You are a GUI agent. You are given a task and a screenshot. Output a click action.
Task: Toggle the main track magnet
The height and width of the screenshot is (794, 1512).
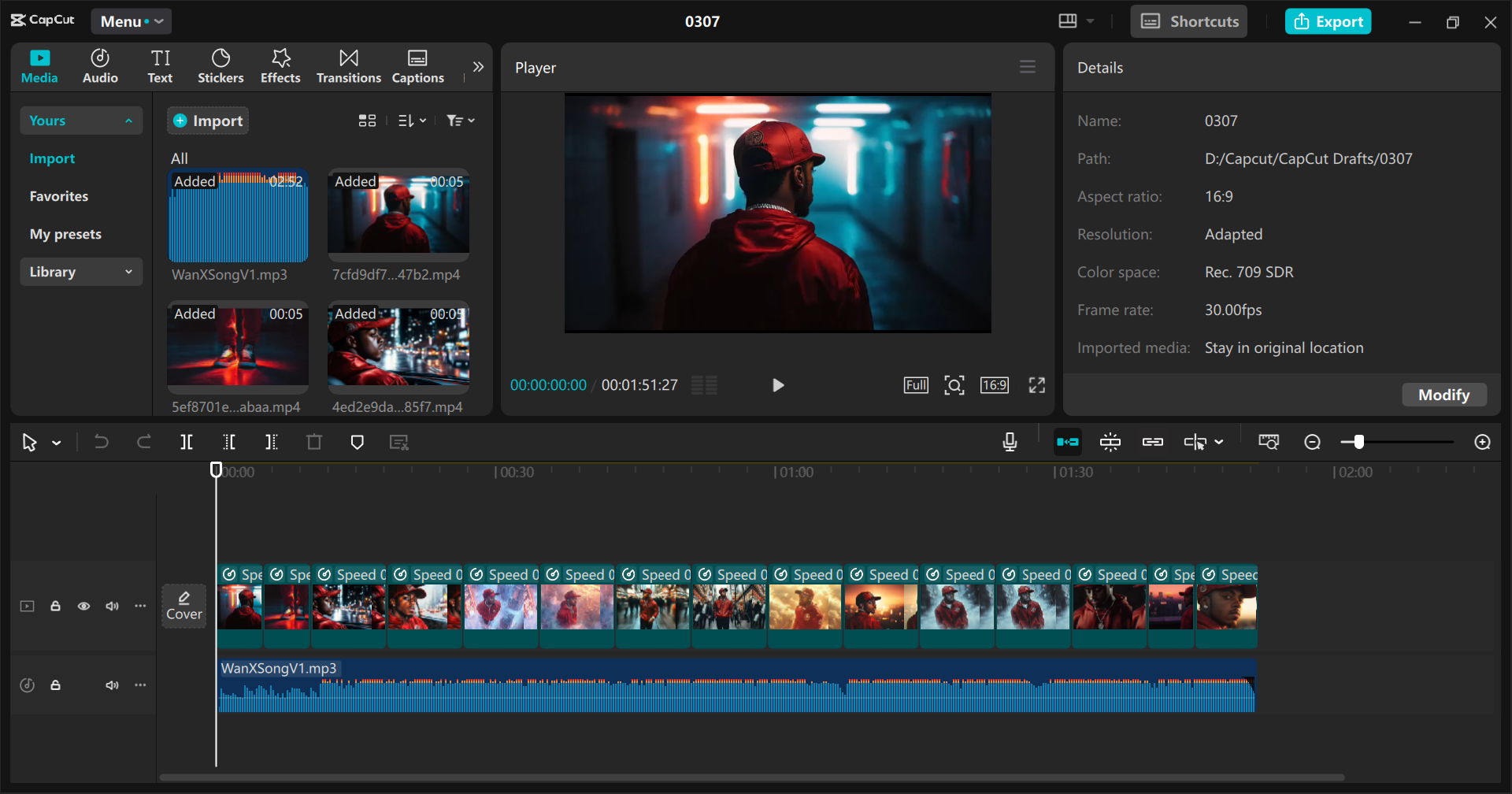pyautogui.click(x=1068, y=442)
